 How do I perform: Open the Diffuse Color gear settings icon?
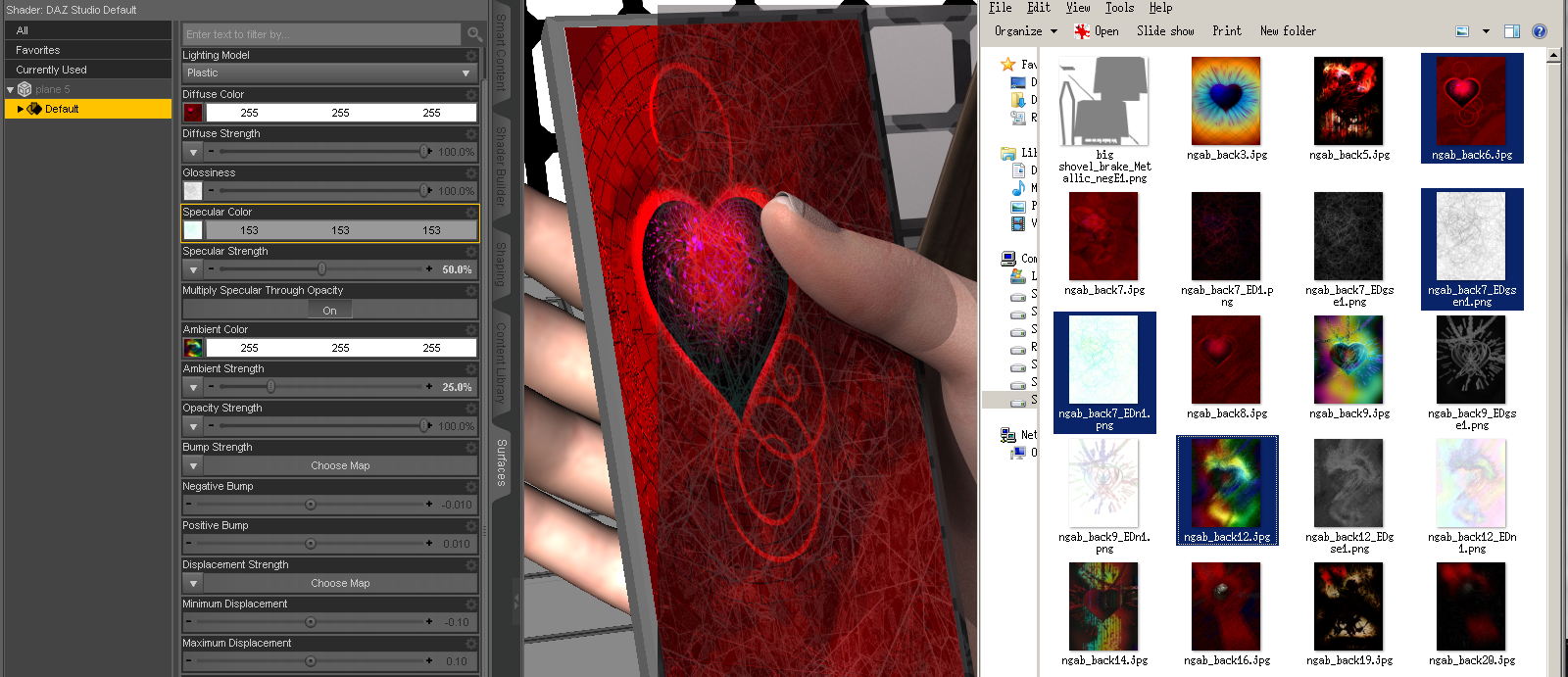471,95
